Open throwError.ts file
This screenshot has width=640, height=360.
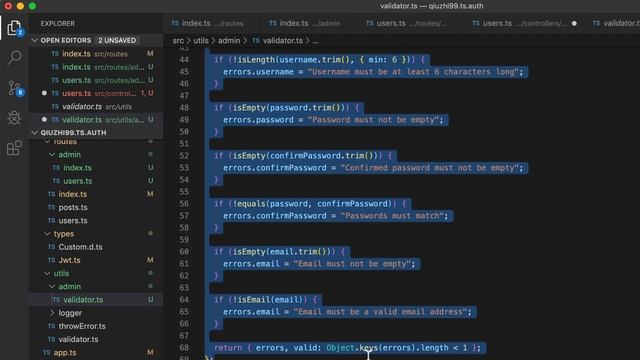[82, 326]
